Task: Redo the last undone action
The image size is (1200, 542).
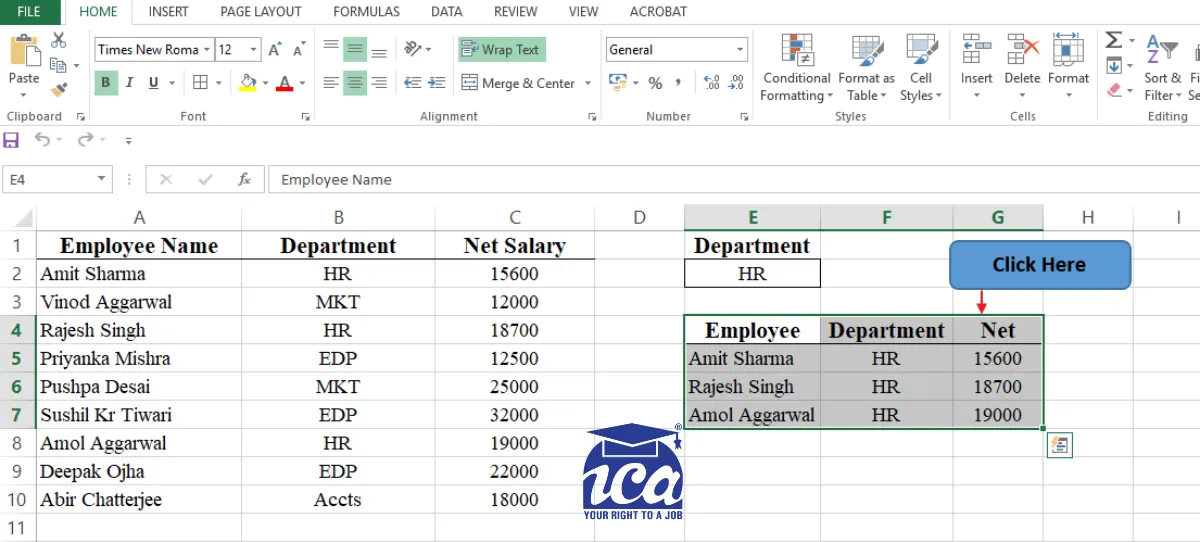Action: [85, 140]
